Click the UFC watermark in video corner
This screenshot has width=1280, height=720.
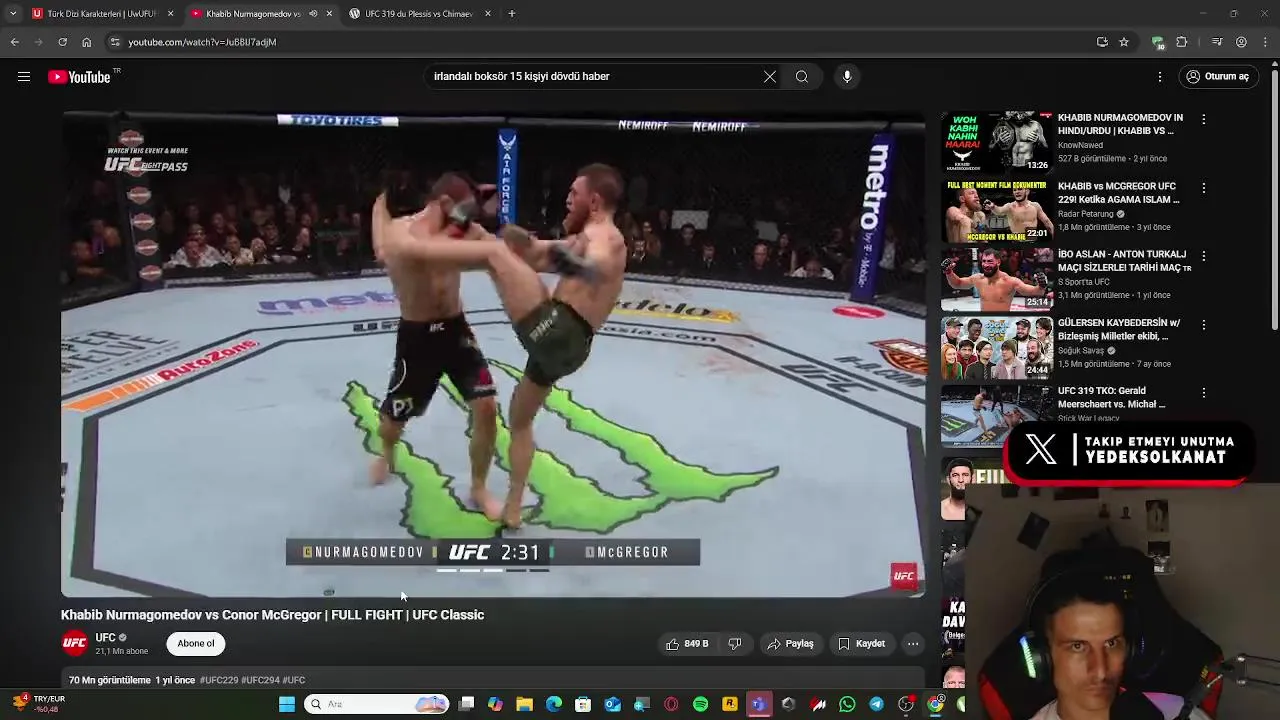(x=904, y=576)
